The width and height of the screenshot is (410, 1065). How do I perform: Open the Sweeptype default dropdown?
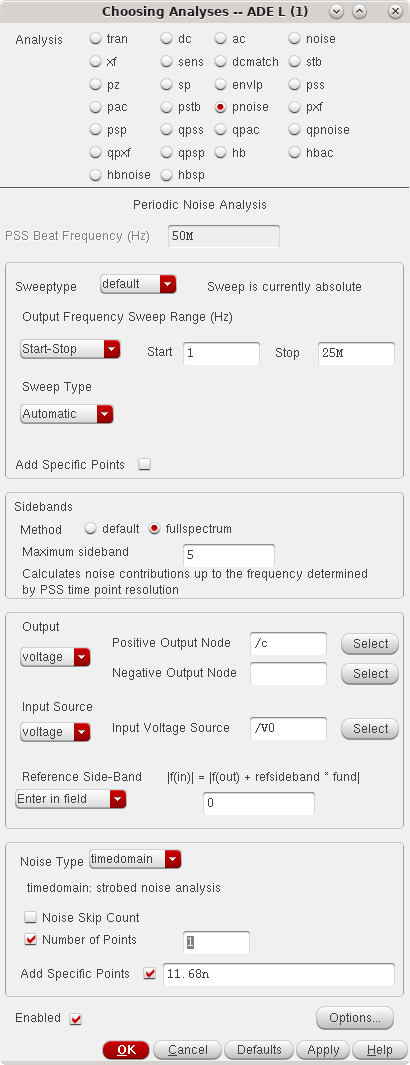pos(138,284)
